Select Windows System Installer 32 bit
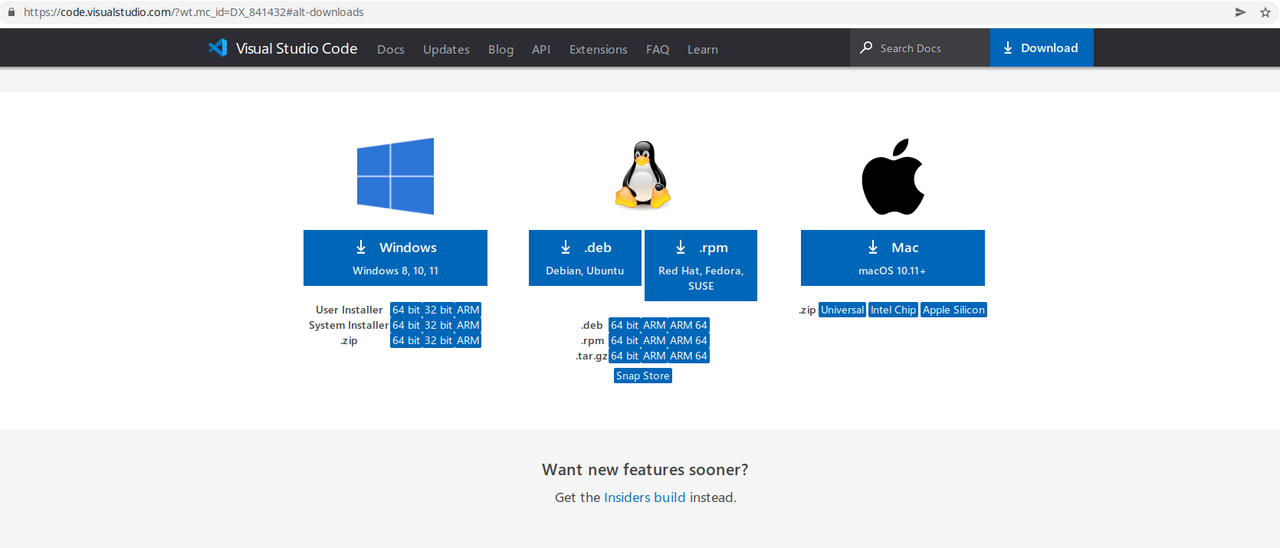 click(438, 325)
